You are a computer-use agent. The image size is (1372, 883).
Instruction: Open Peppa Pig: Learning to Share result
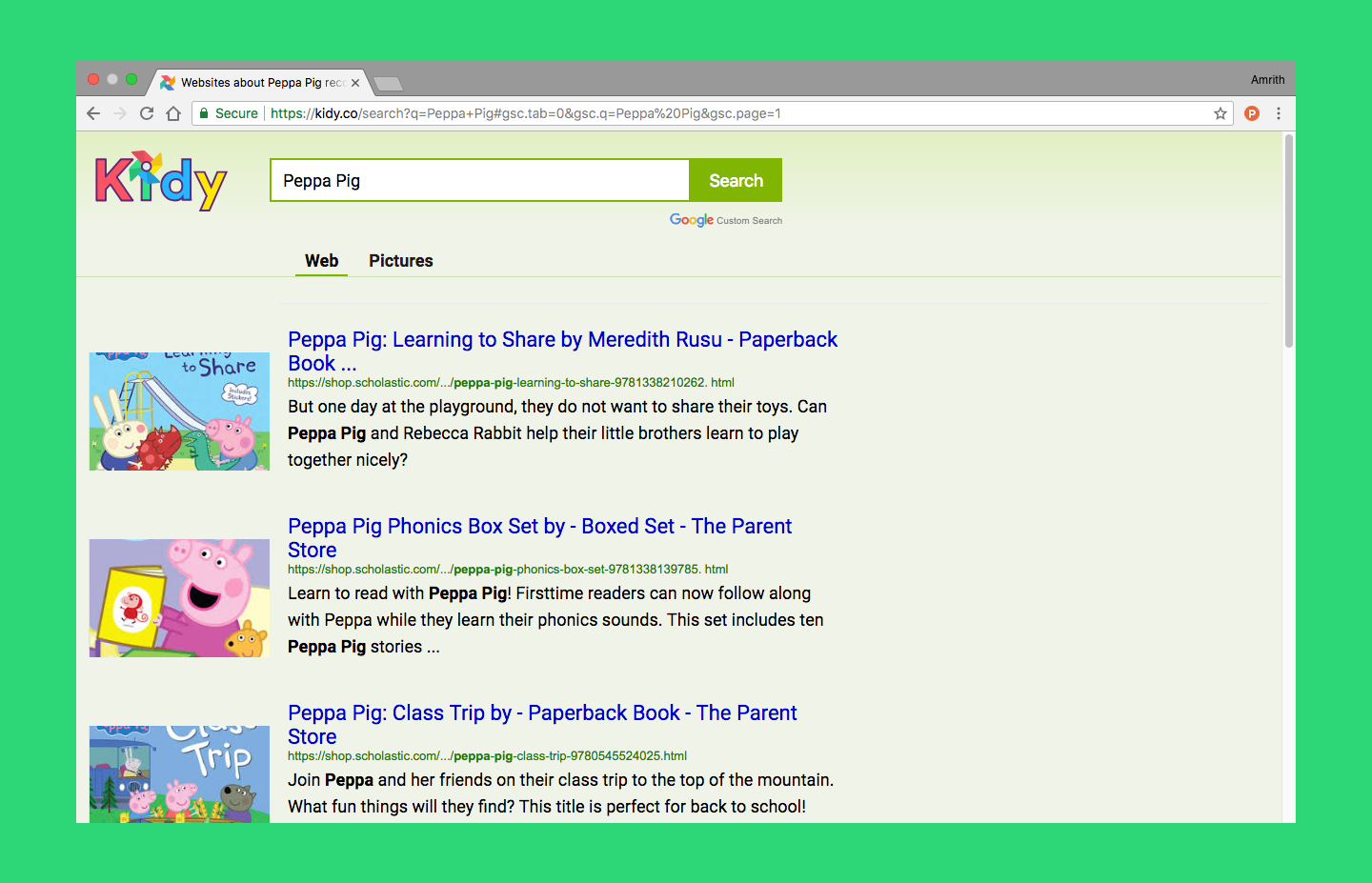tap(562, 351)
